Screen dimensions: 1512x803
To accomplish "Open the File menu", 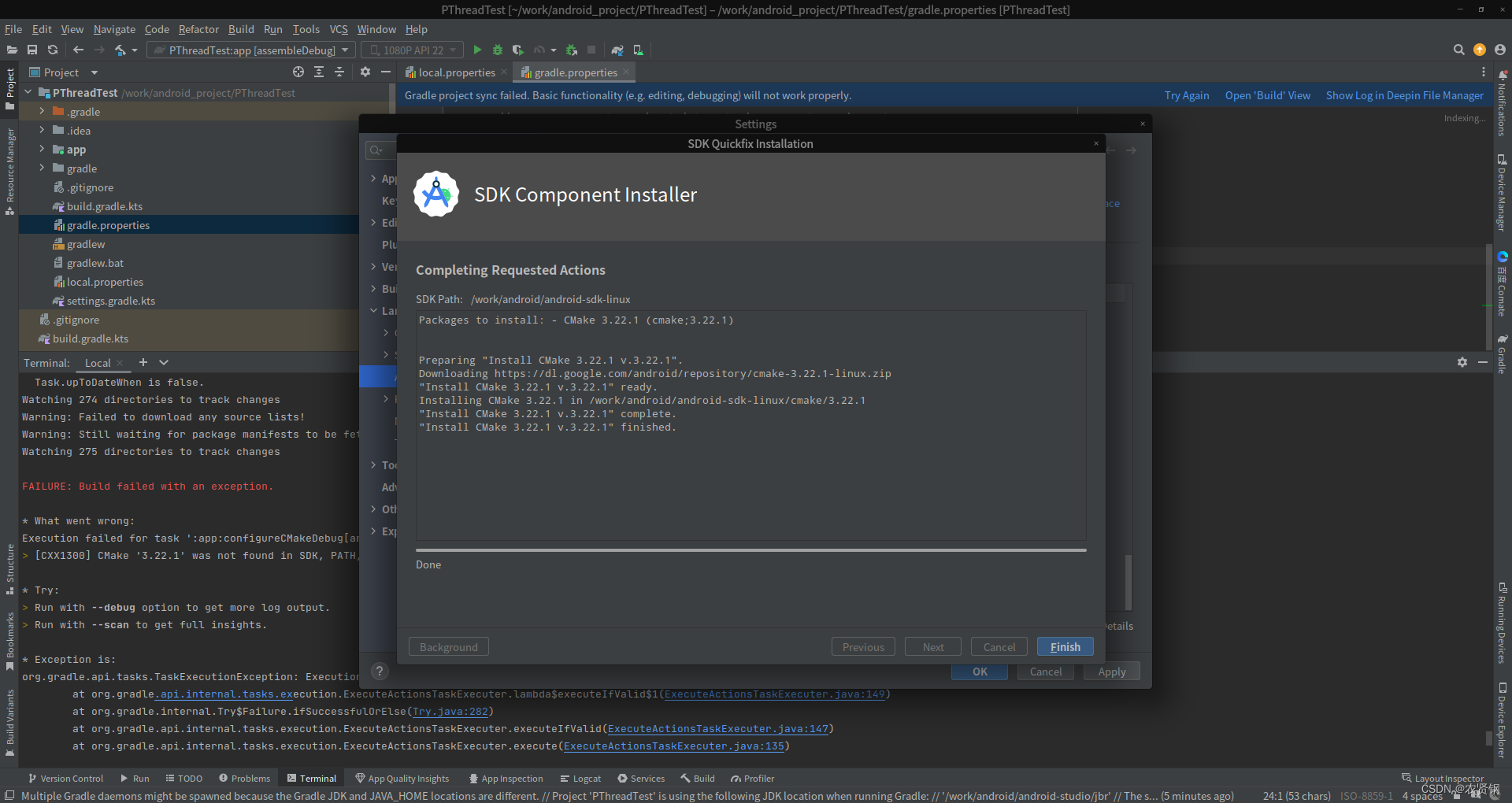I will [x=13, y=29].
